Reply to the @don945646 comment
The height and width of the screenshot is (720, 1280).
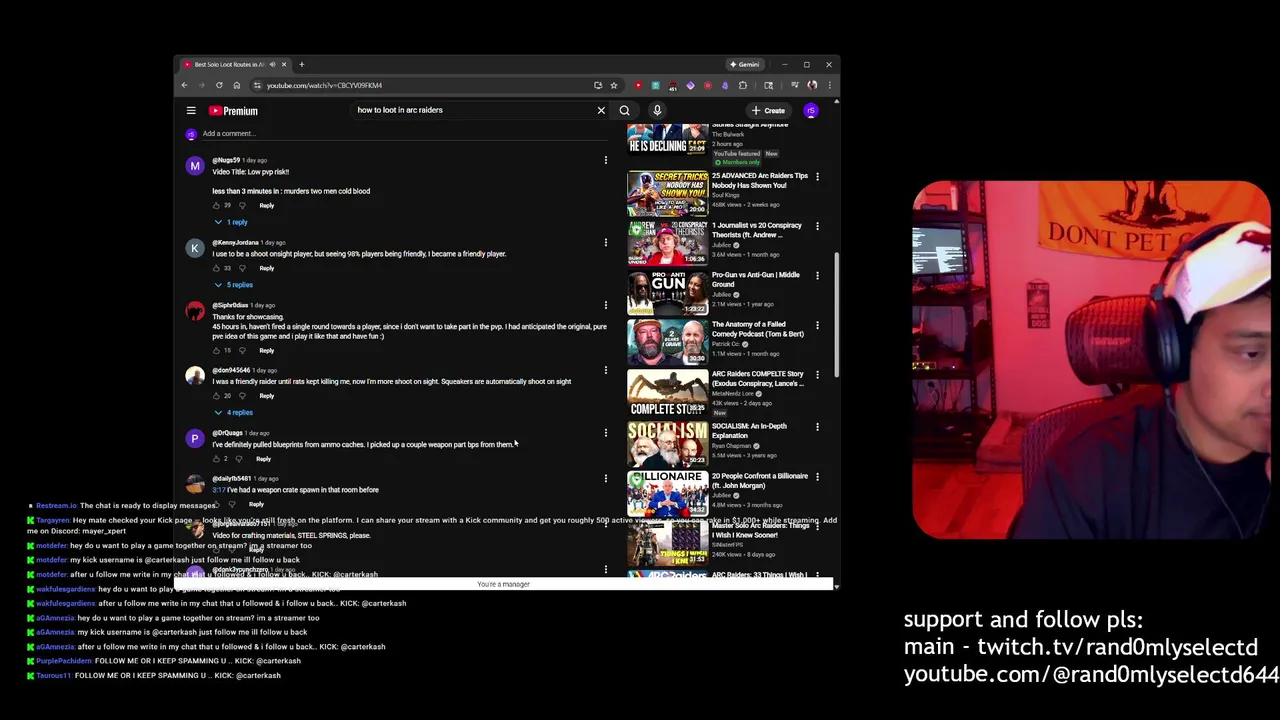pyautogui.click(x=266, y=396)
